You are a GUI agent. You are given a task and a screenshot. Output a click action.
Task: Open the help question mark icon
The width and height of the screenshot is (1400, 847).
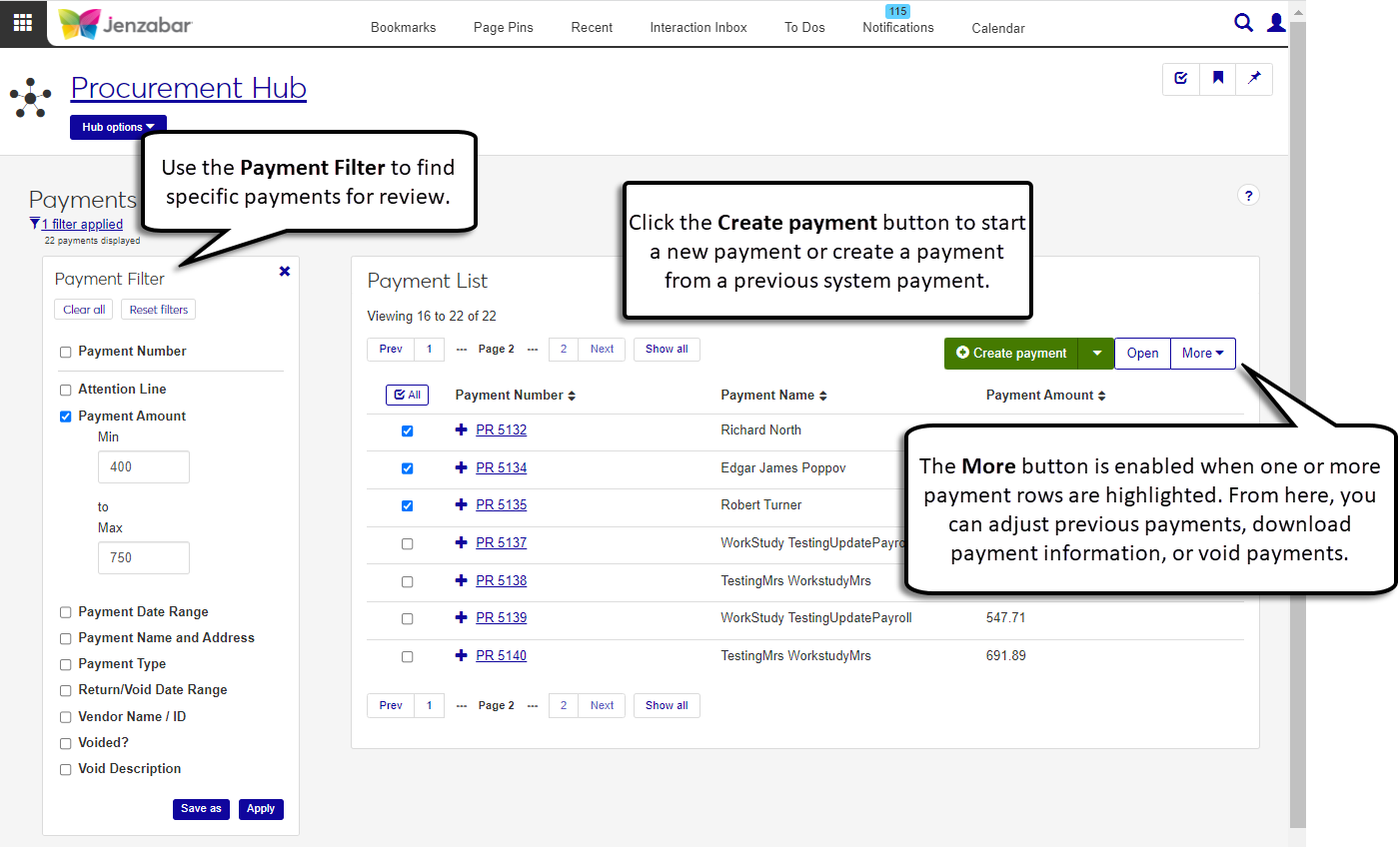coord(1248,196)
